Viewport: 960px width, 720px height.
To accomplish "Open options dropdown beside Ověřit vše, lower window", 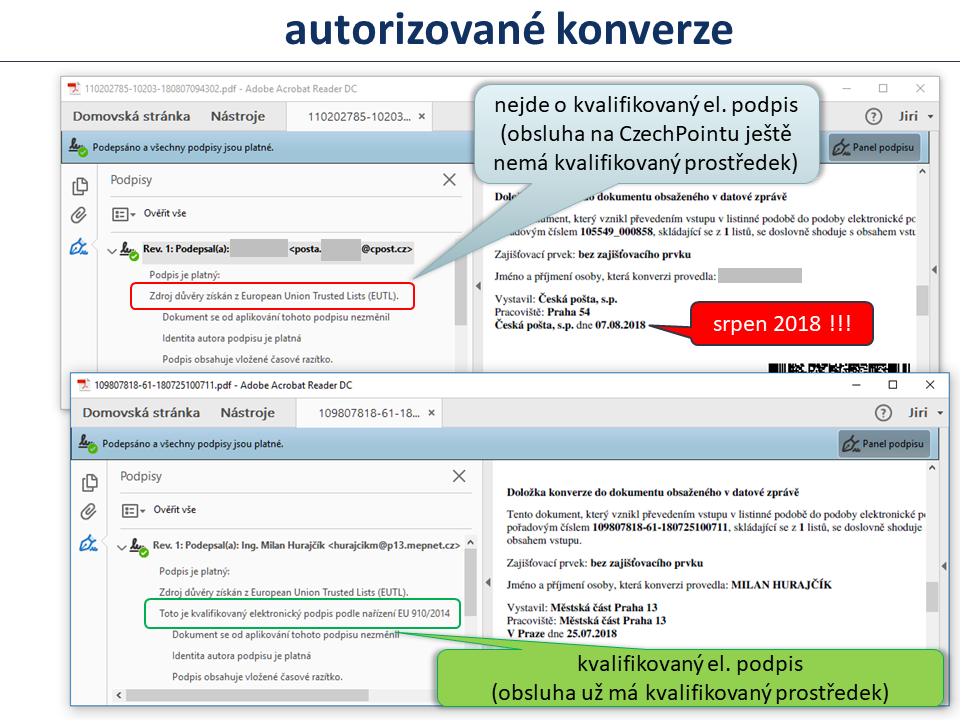I will tap(133, 511).
